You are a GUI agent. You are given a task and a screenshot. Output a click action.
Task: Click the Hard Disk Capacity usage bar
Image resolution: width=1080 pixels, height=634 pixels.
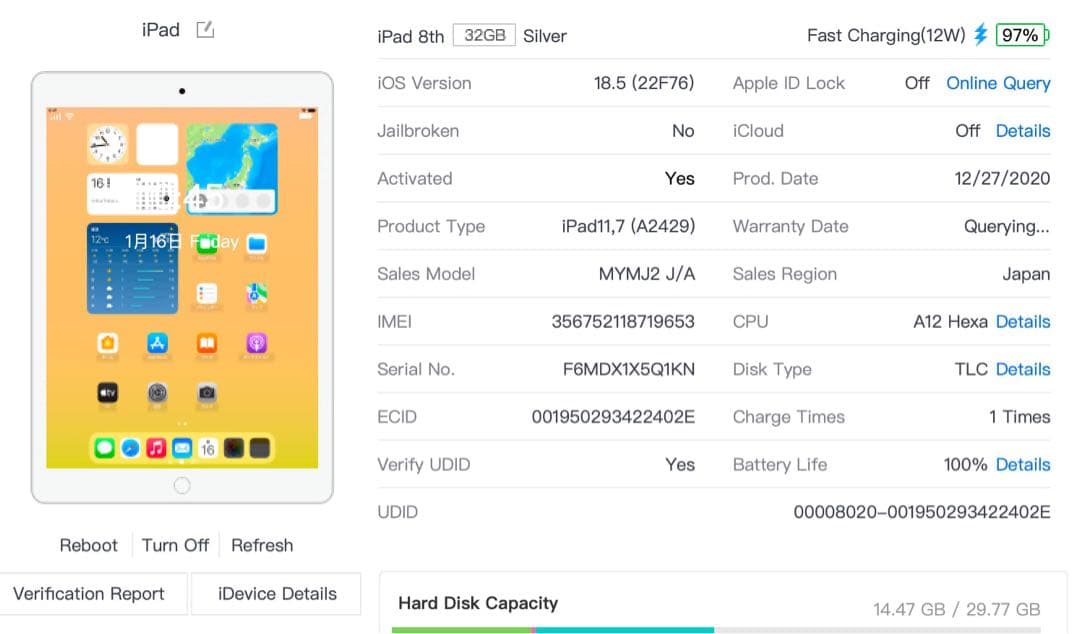click(715, 630)
